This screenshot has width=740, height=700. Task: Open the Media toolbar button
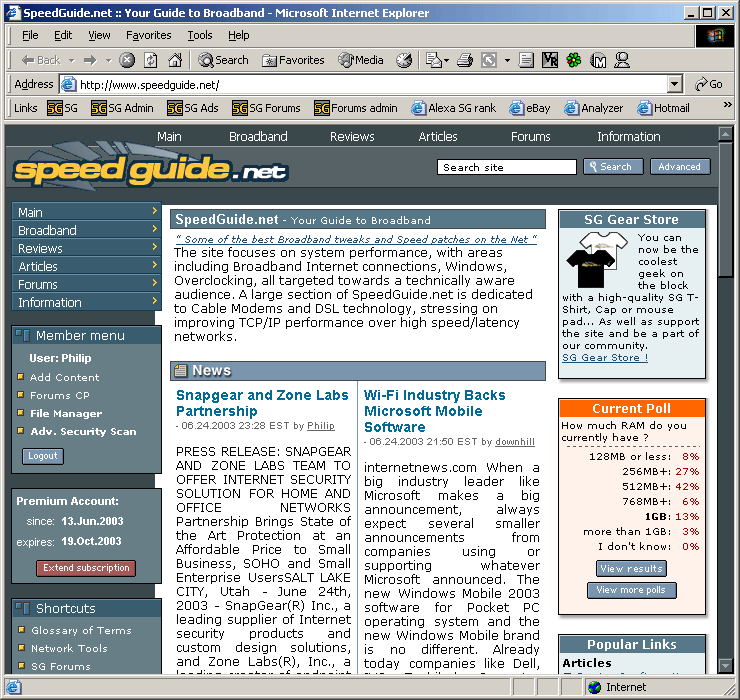click(361, 60)
